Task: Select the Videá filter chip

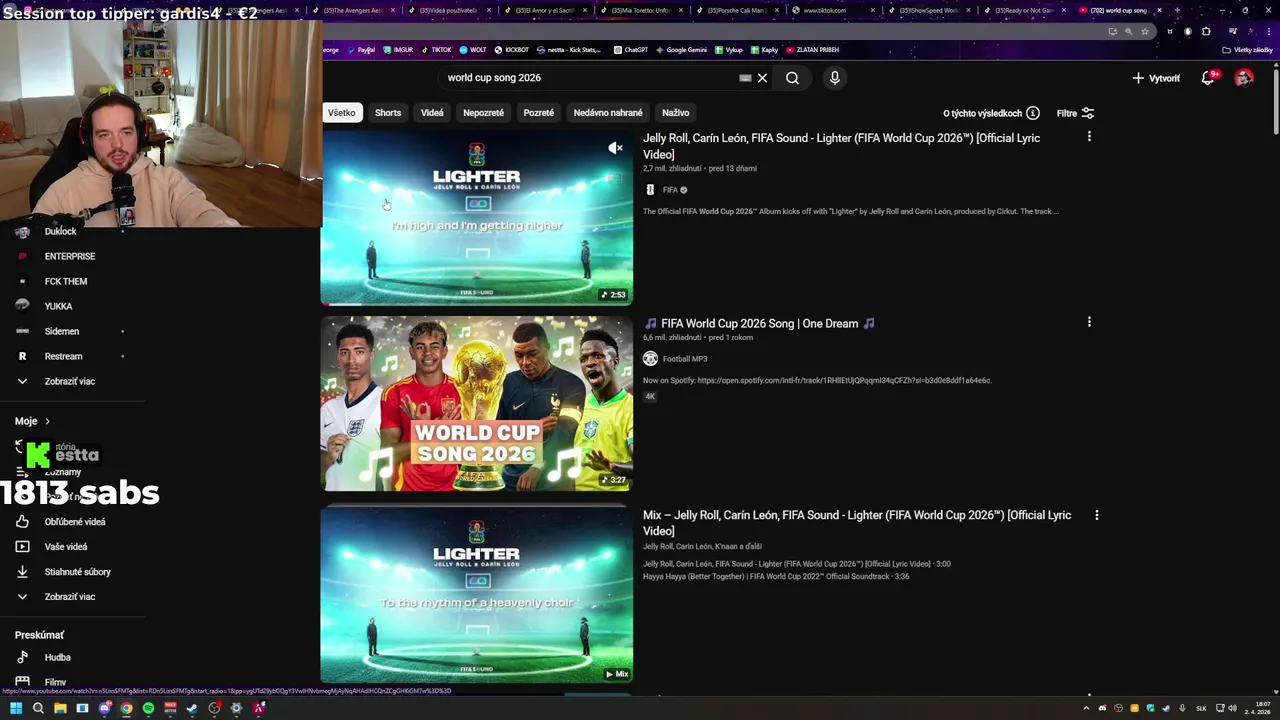Action: coord(432,113)
